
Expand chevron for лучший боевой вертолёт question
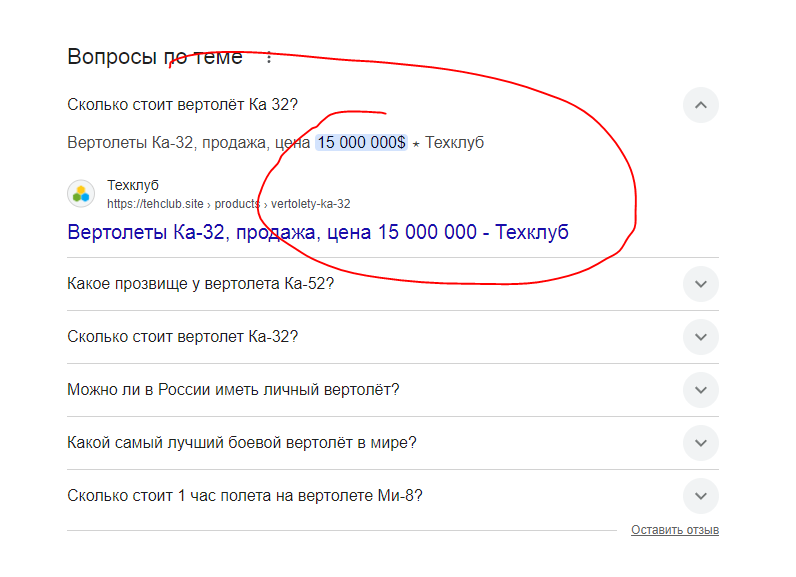point(701,443)
